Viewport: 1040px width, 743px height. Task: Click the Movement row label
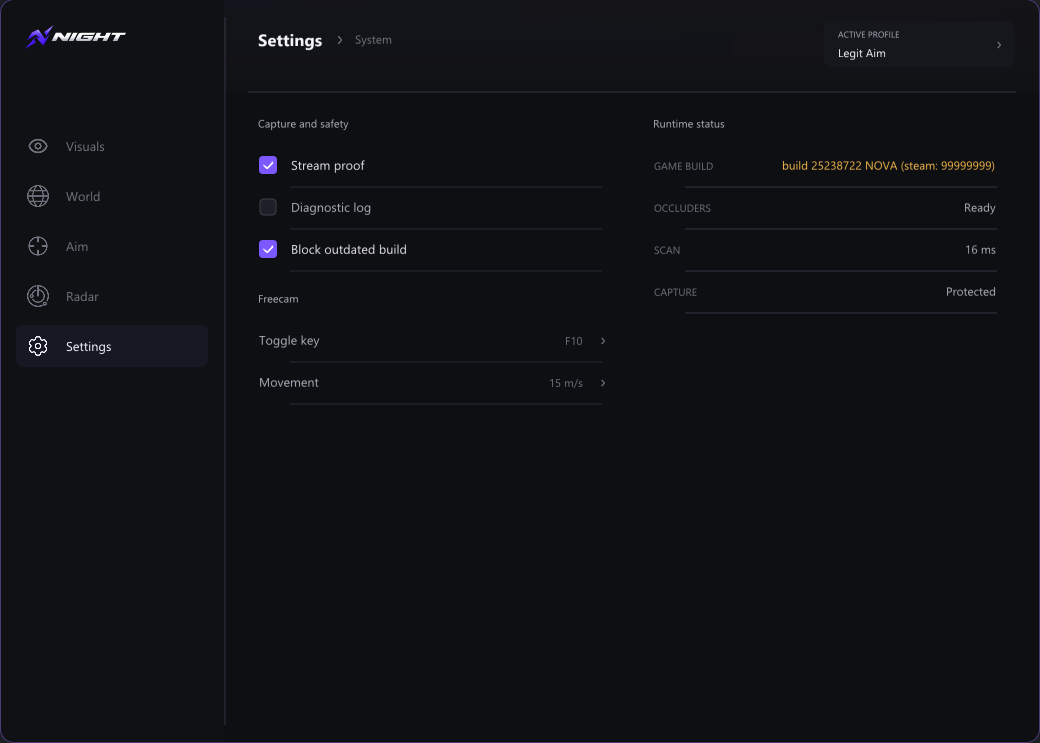[x=289, y=383]
